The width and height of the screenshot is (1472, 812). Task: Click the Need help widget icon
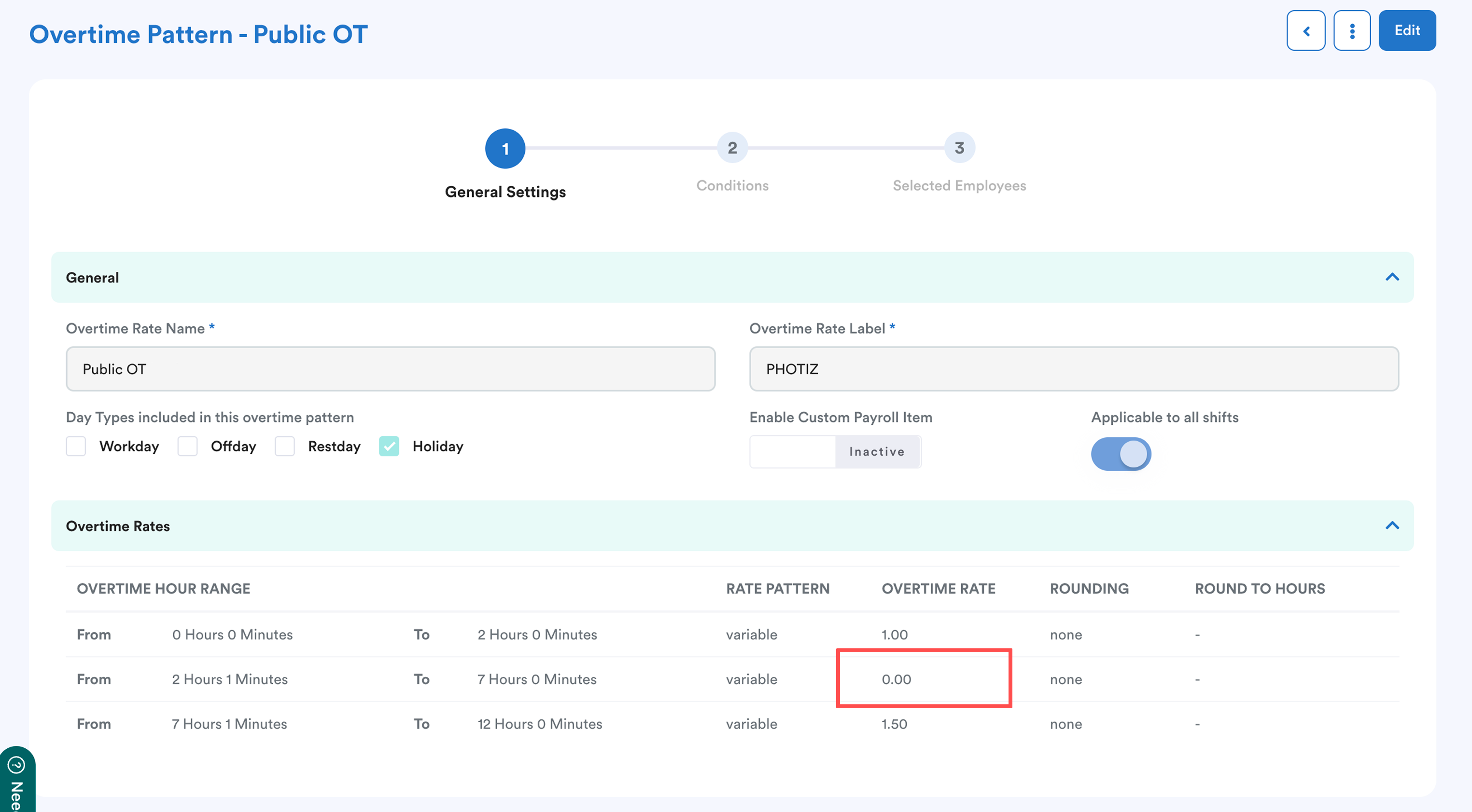point(16,765)
